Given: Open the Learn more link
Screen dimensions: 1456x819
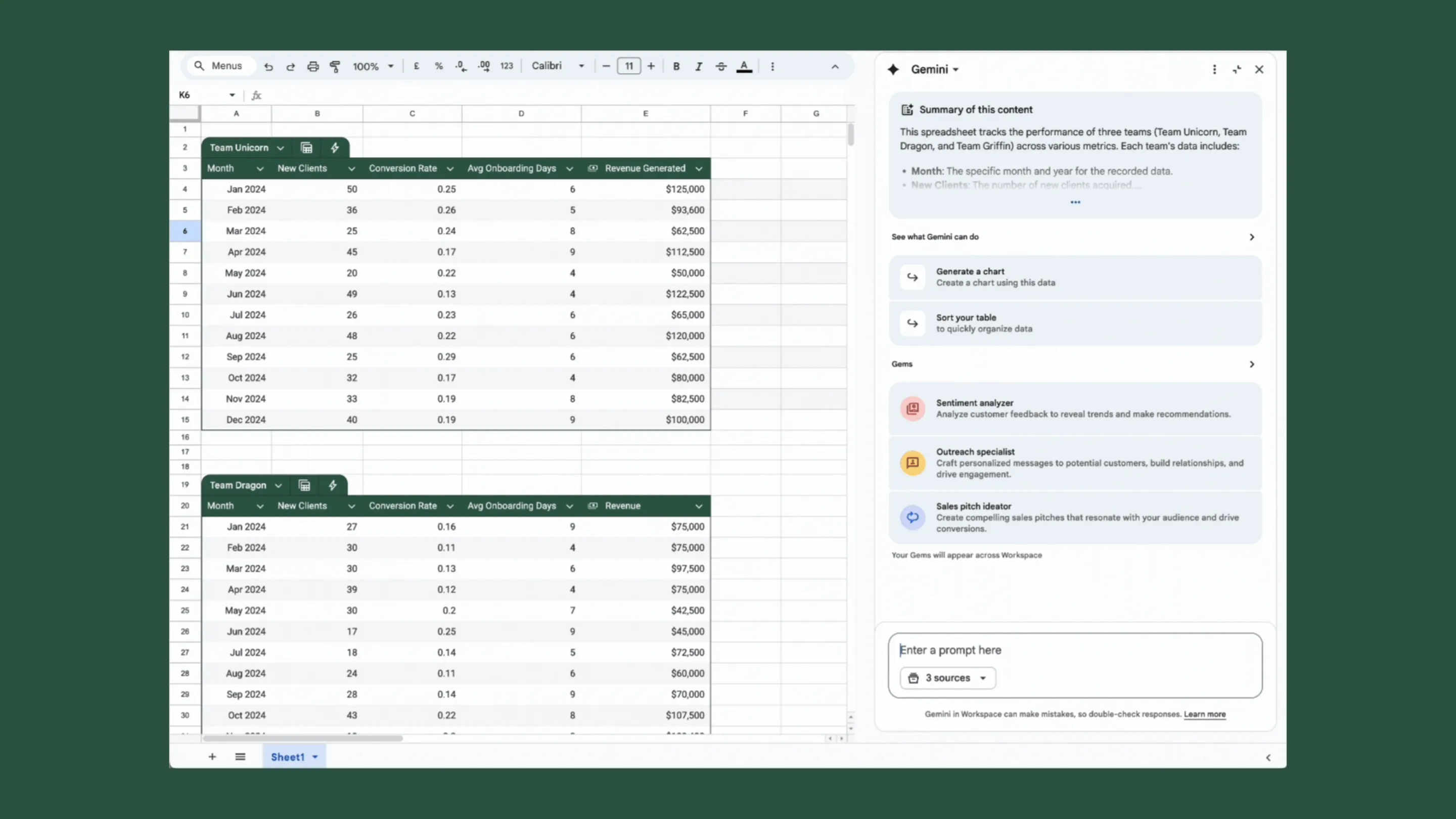Looking at the screenshot, I should pos(1204,714).
